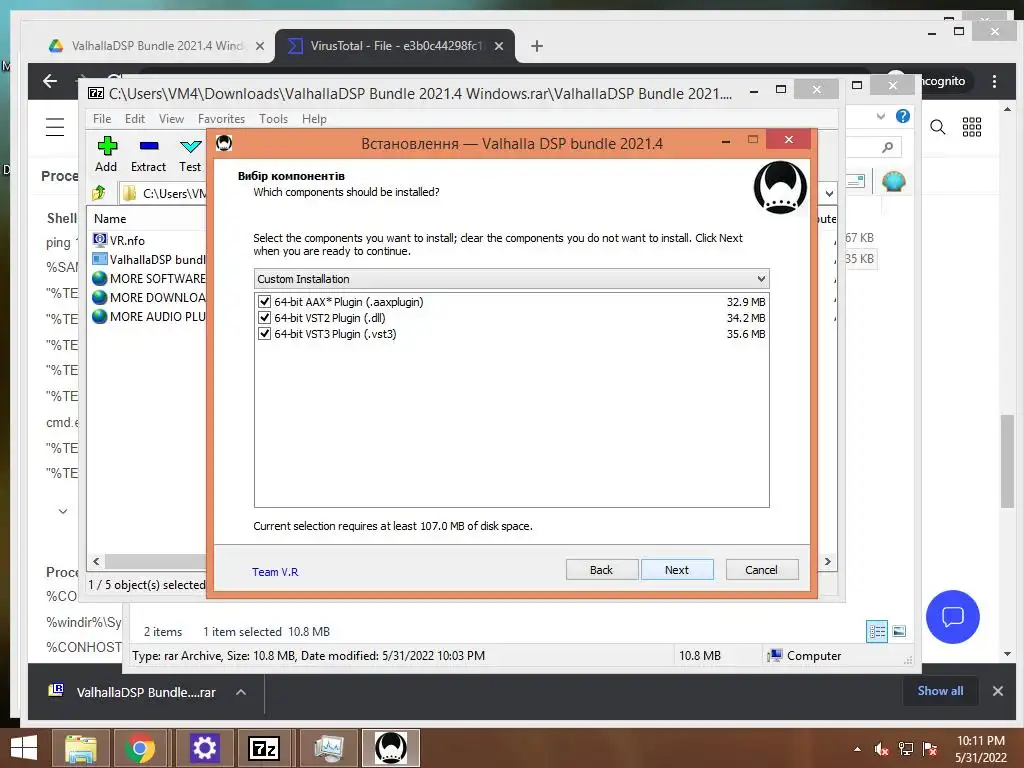Open the File menu in 7-Zip
Viewport: 1024px width, 768px height.
pyautogui.click(x=102, y=119)
